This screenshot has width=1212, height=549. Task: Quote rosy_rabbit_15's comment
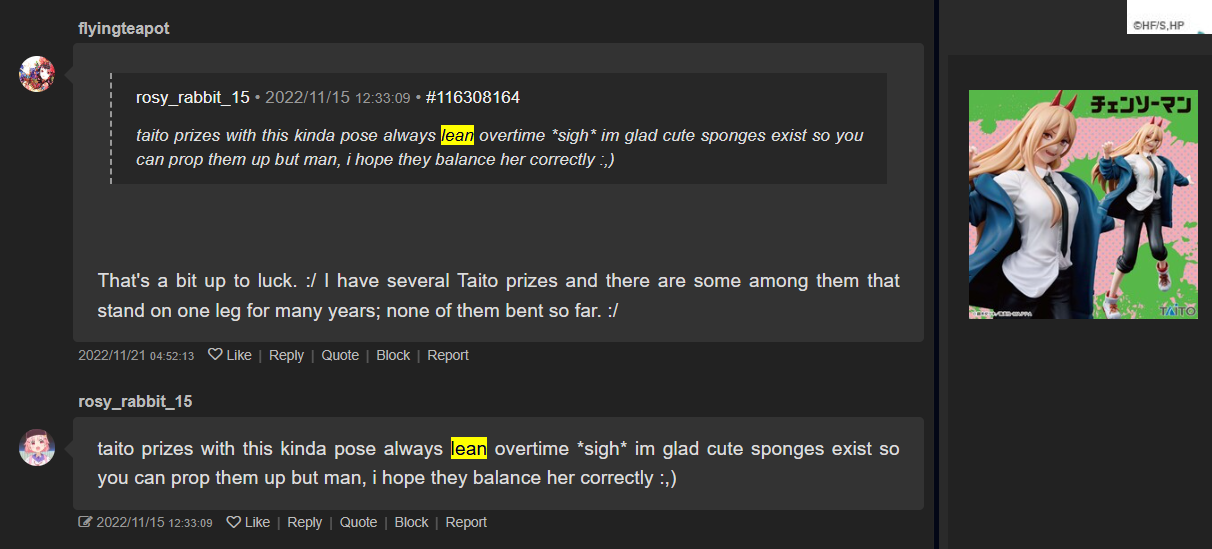(358, 522)
